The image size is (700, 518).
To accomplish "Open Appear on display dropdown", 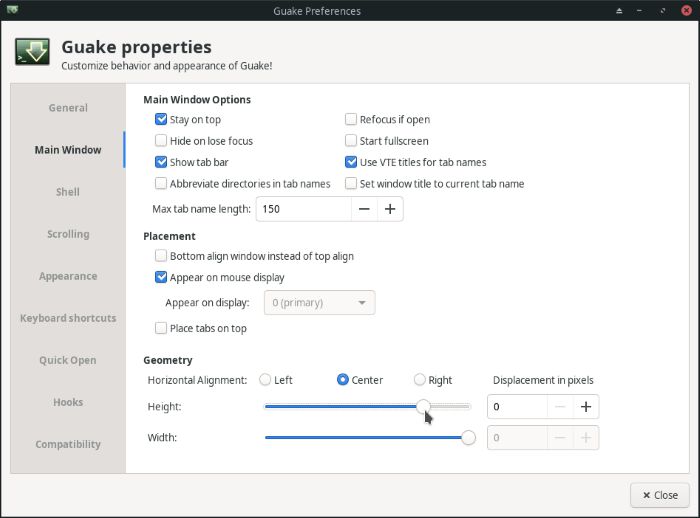I will [x=319, y=303].
